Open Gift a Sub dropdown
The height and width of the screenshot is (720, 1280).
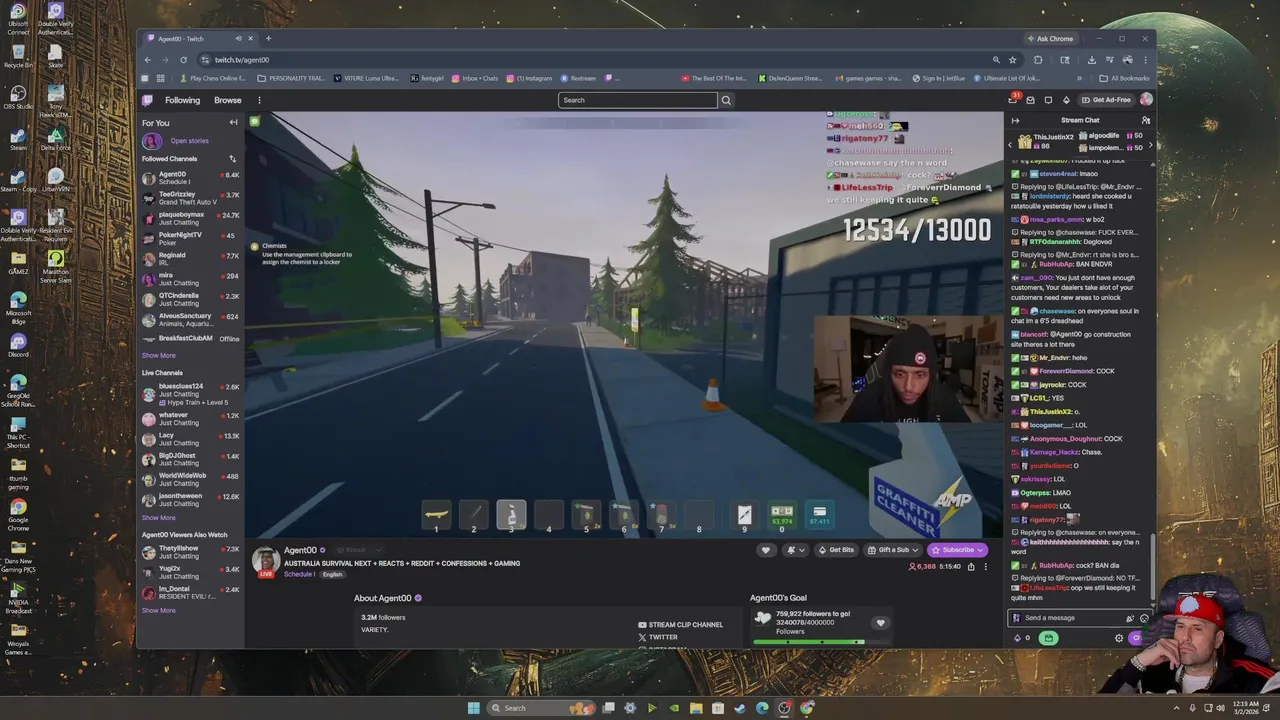894,550
